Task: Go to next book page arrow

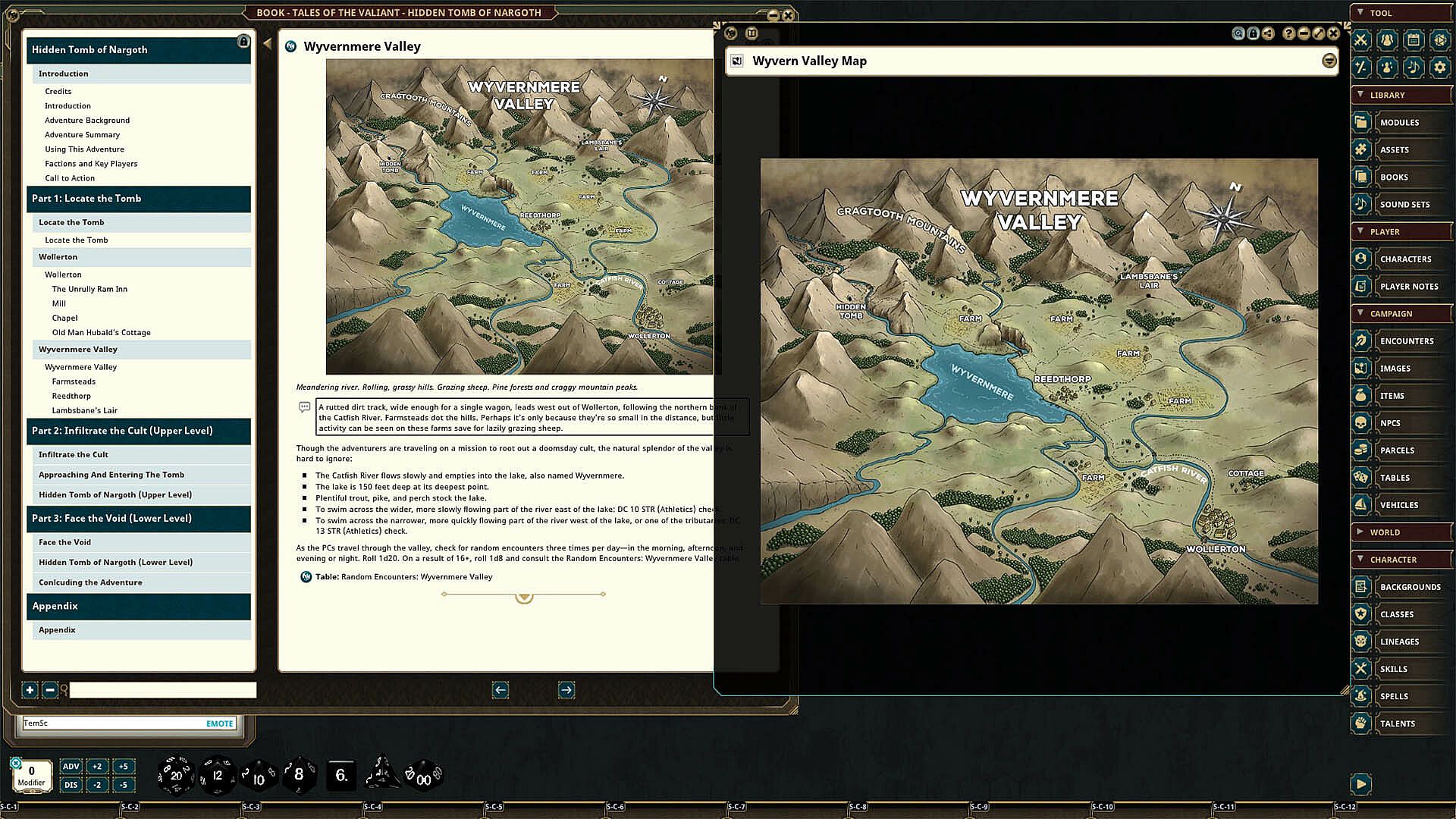Action: [x=566, y=690]
